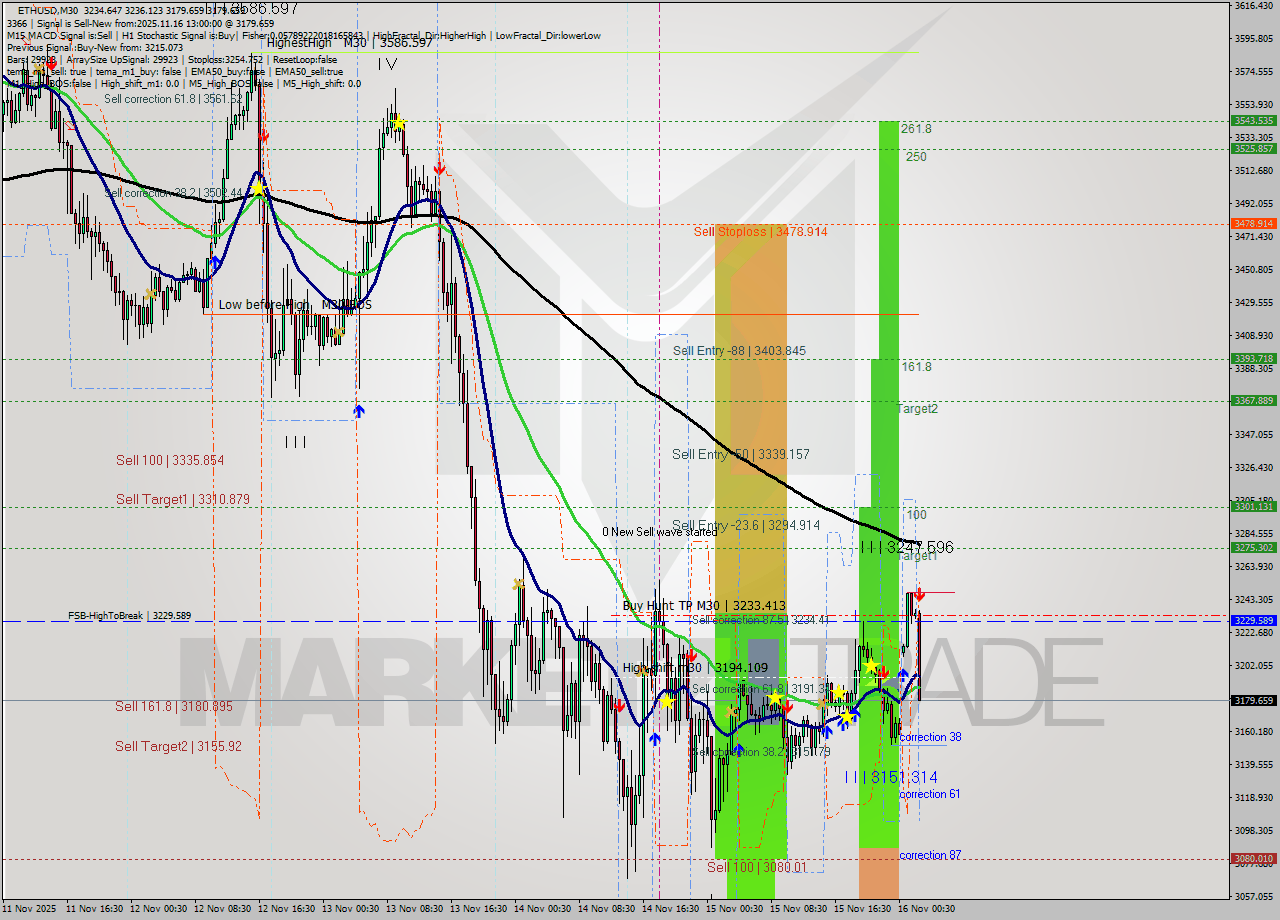
Task: Click the red down arrow above the latest candle
Action: [x=919, y=594]
